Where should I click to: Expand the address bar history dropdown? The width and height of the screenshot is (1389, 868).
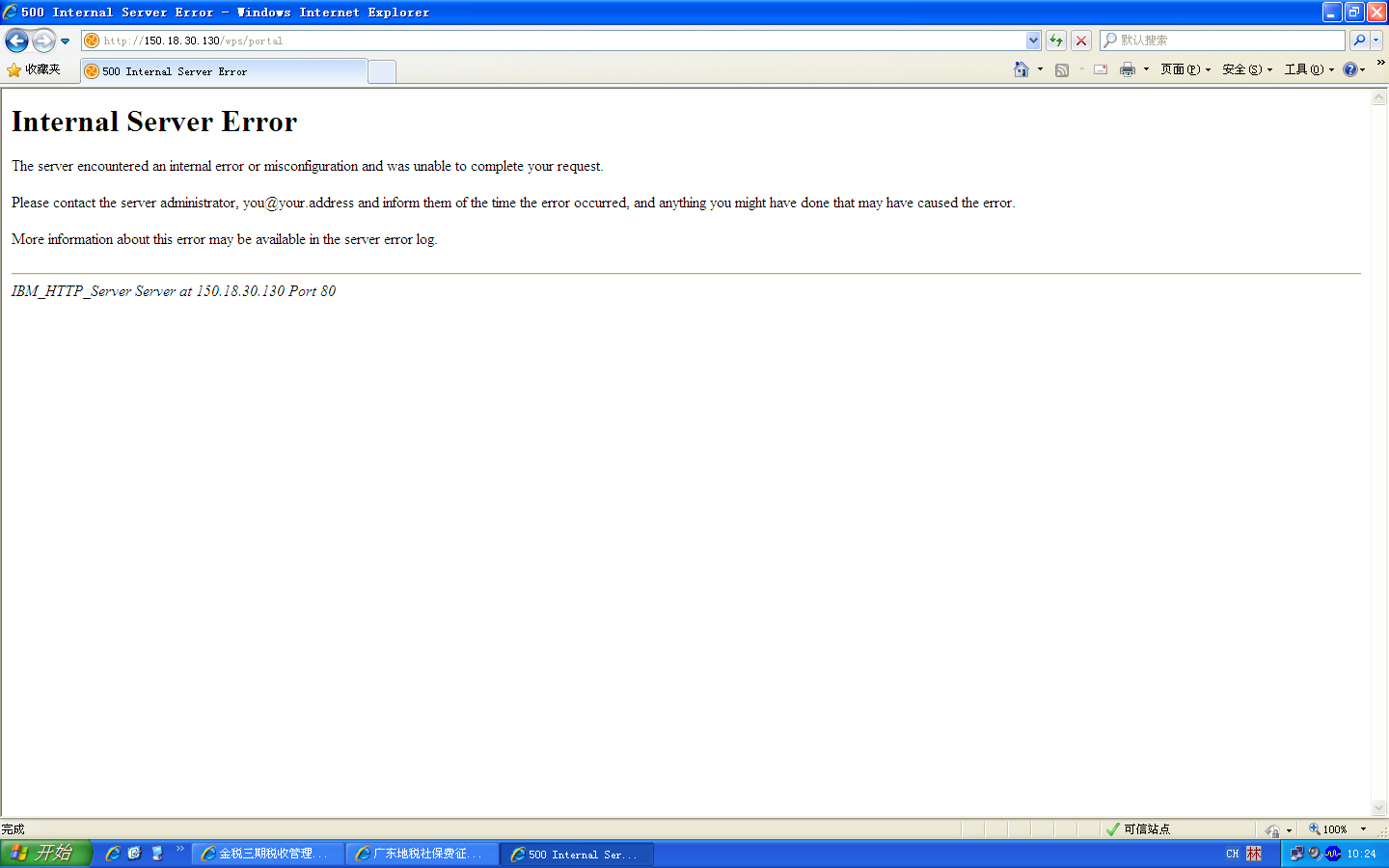coord(1033,41)
